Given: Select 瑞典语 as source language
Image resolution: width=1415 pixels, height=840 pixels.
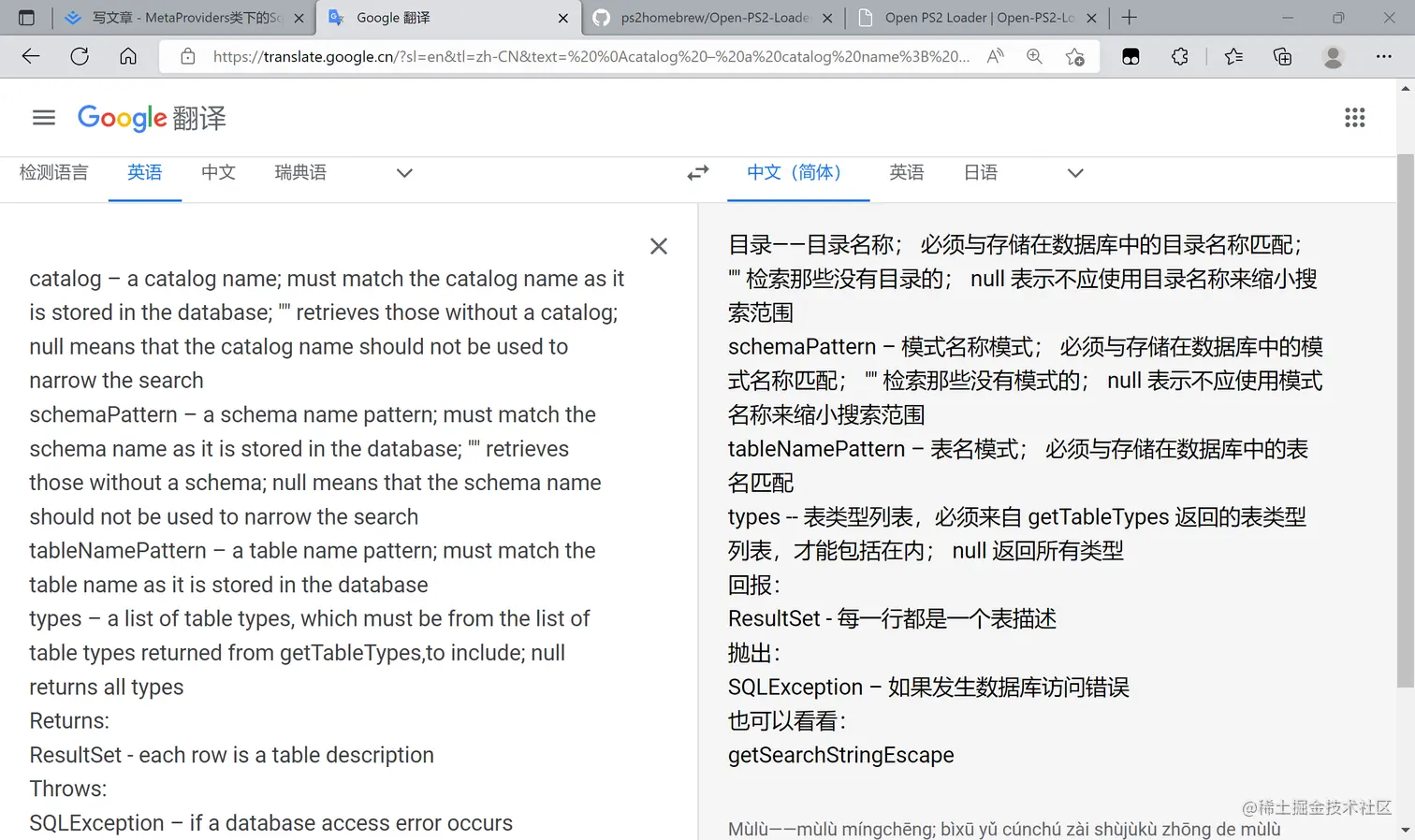Looking at the screenshot, I should tap(300, 173).
